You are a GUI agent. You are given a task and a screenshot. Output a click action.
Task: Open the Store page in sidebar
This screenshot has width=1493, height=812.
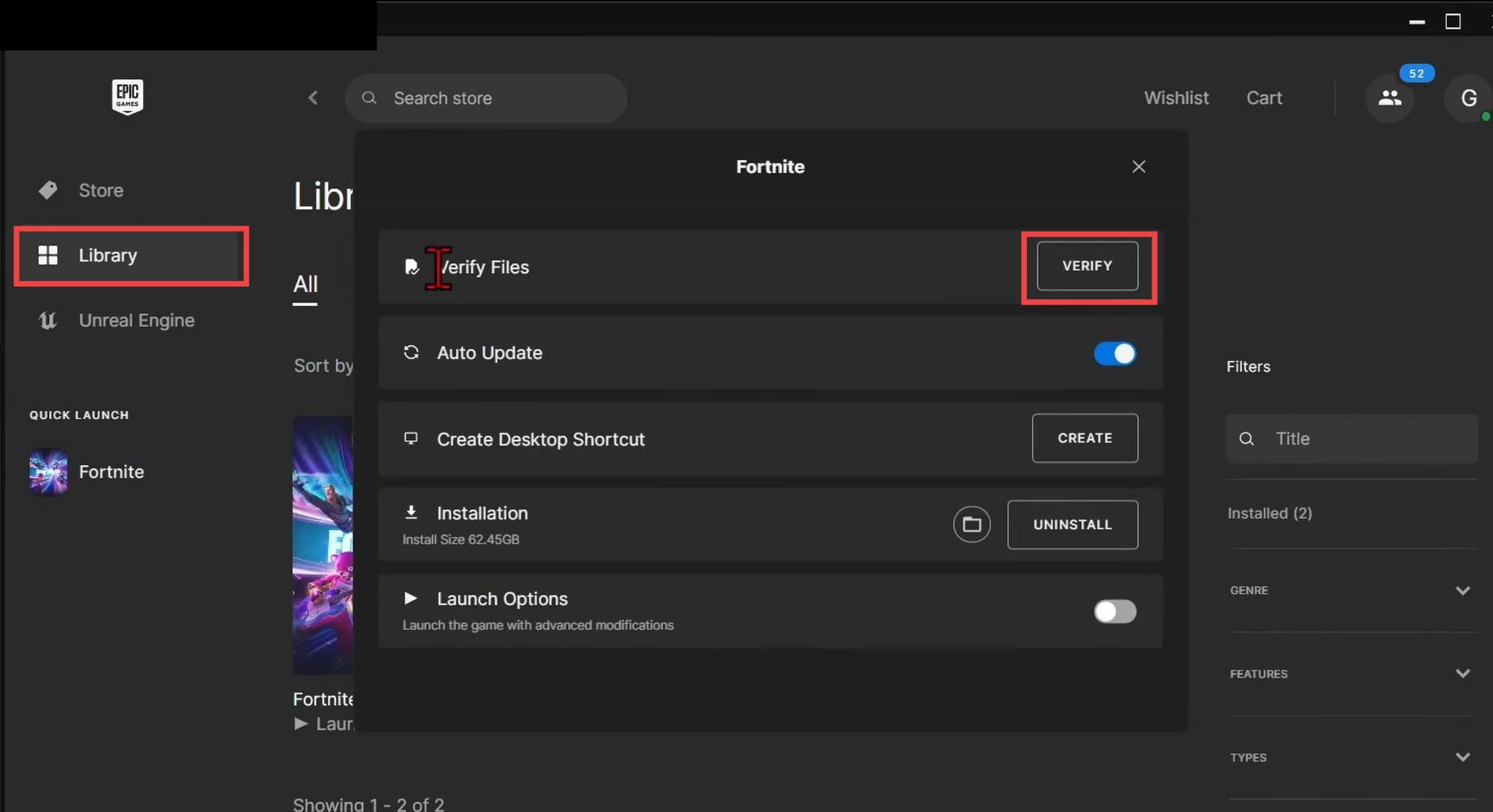[101, 190]
